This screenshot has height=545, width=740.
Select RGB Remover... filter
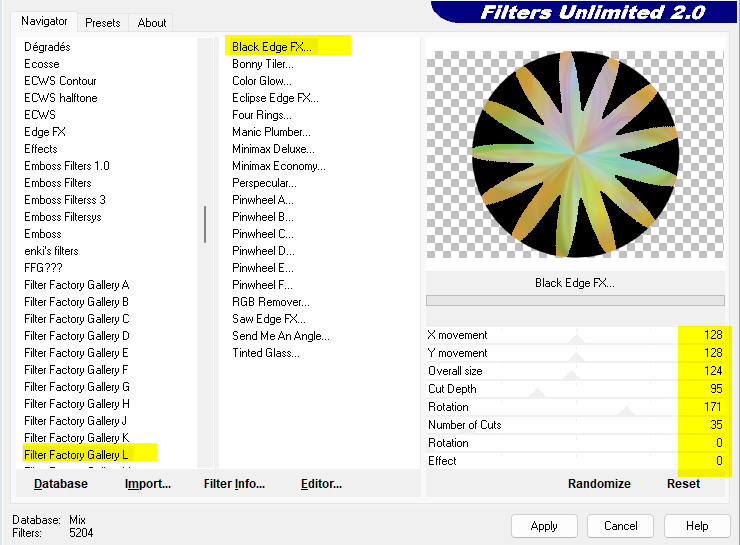(x=271, y=302)
